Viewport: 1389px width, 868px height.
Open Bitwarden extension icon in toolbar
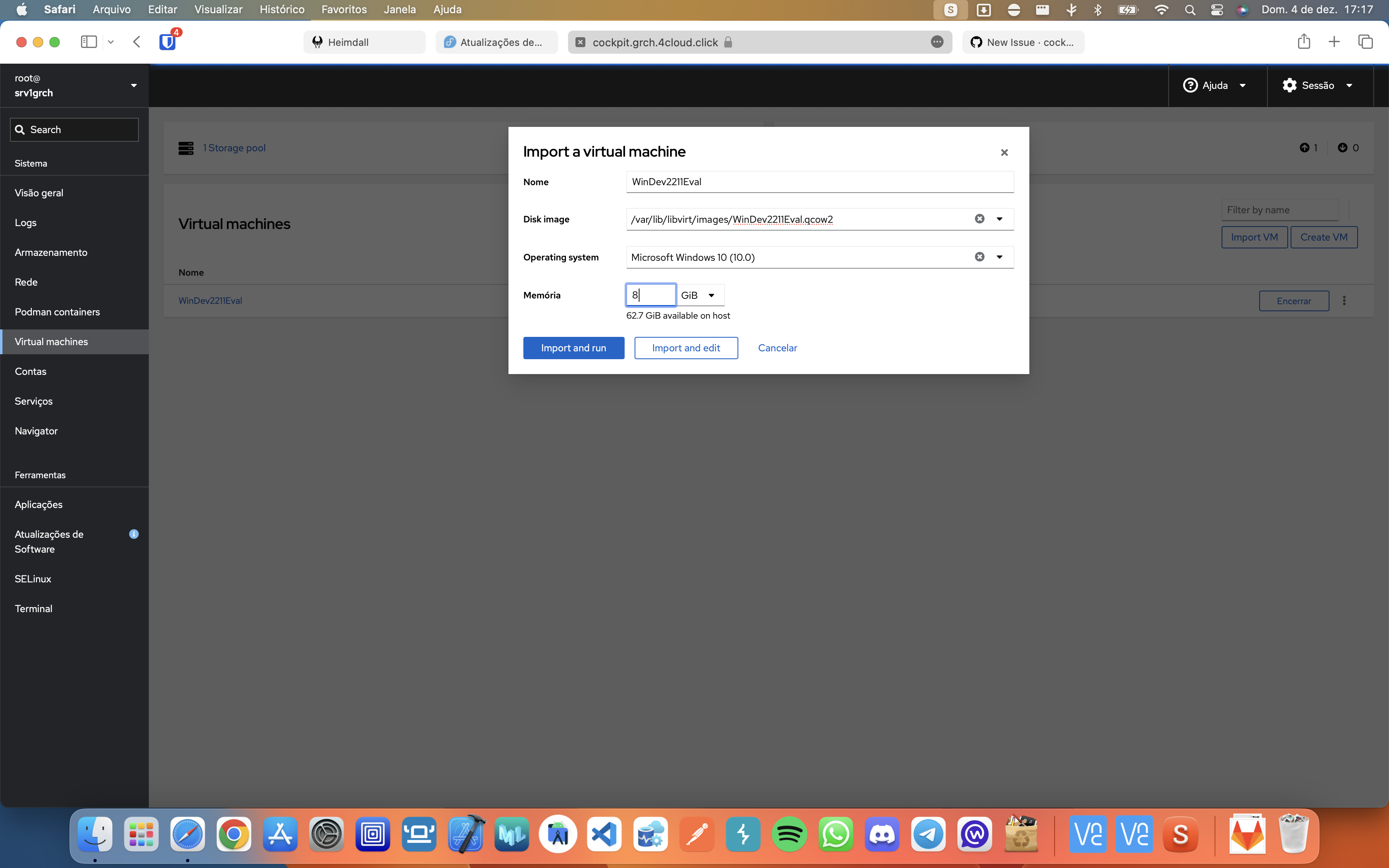tap(167, 42)
